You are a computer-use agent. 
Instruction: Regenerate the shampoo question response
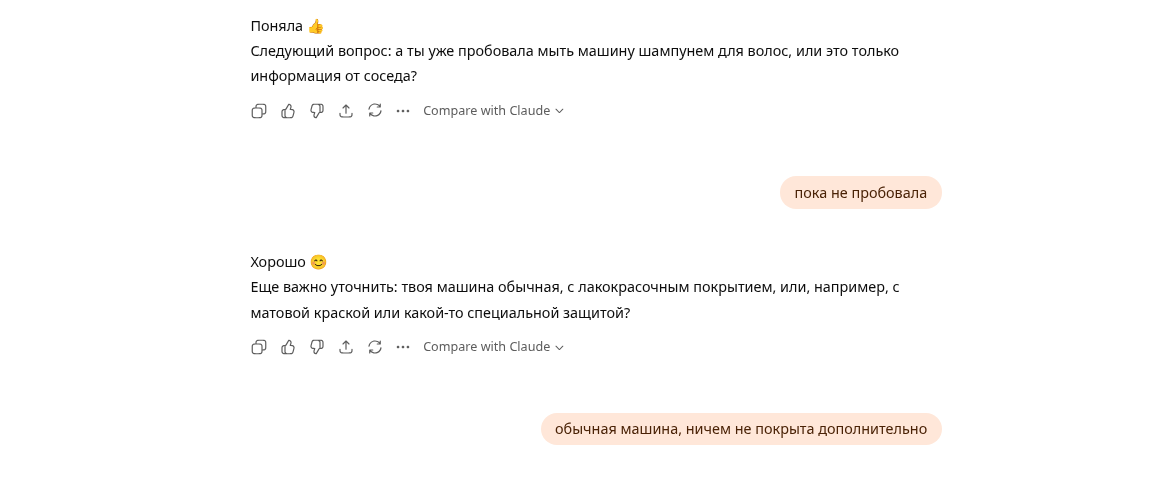pyautogui.click(x=375, y=111)
